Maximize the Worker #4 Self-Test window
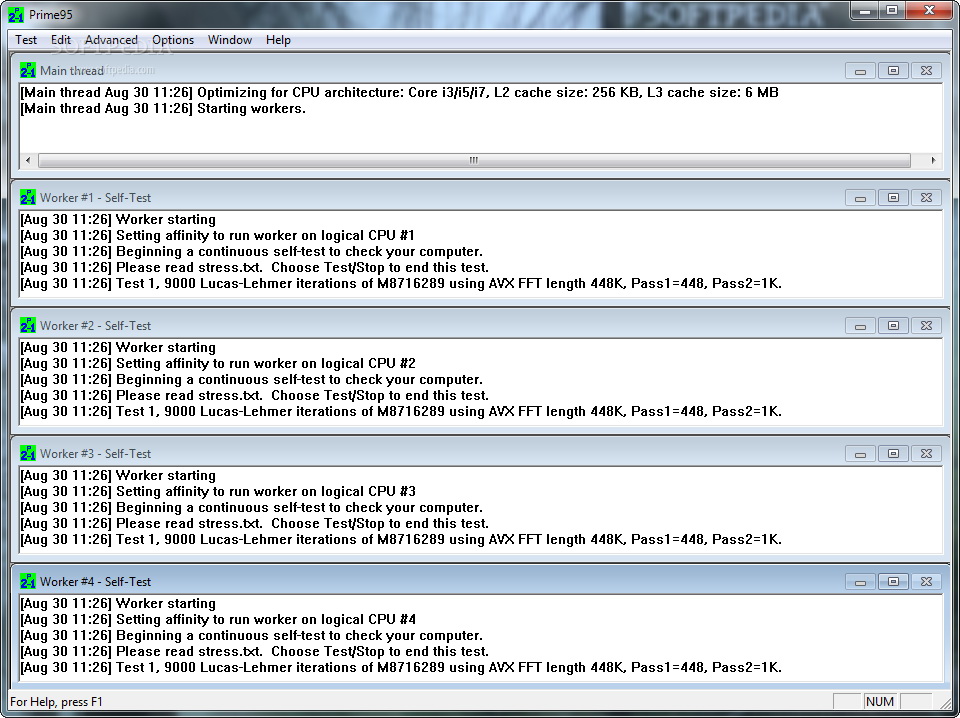The image size is (960, 718). pyautogui.click(x=893, y=581)
